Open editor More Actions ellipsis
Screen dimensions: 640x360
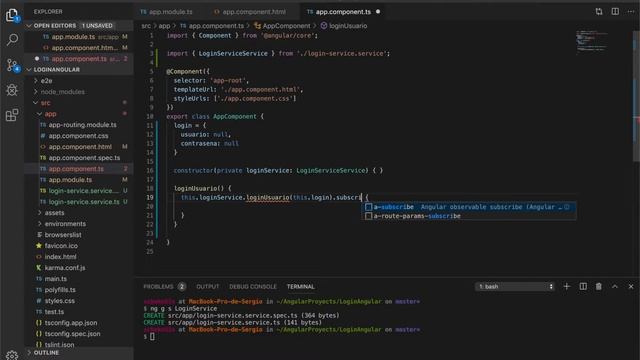(631, 12)
